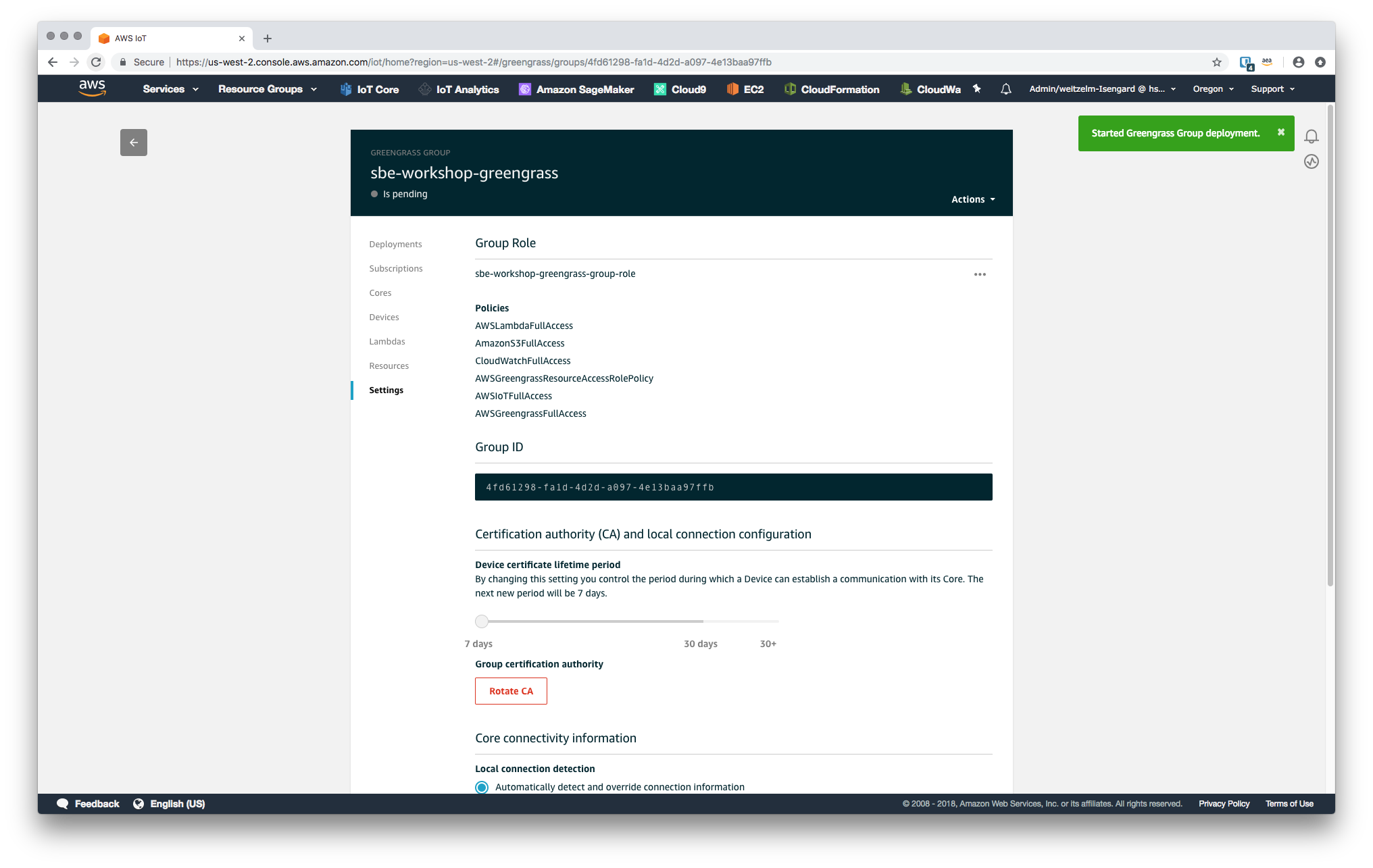1373x868 pixels.
Task: Open the IoT Core shortcut
Action: (369, 89)
